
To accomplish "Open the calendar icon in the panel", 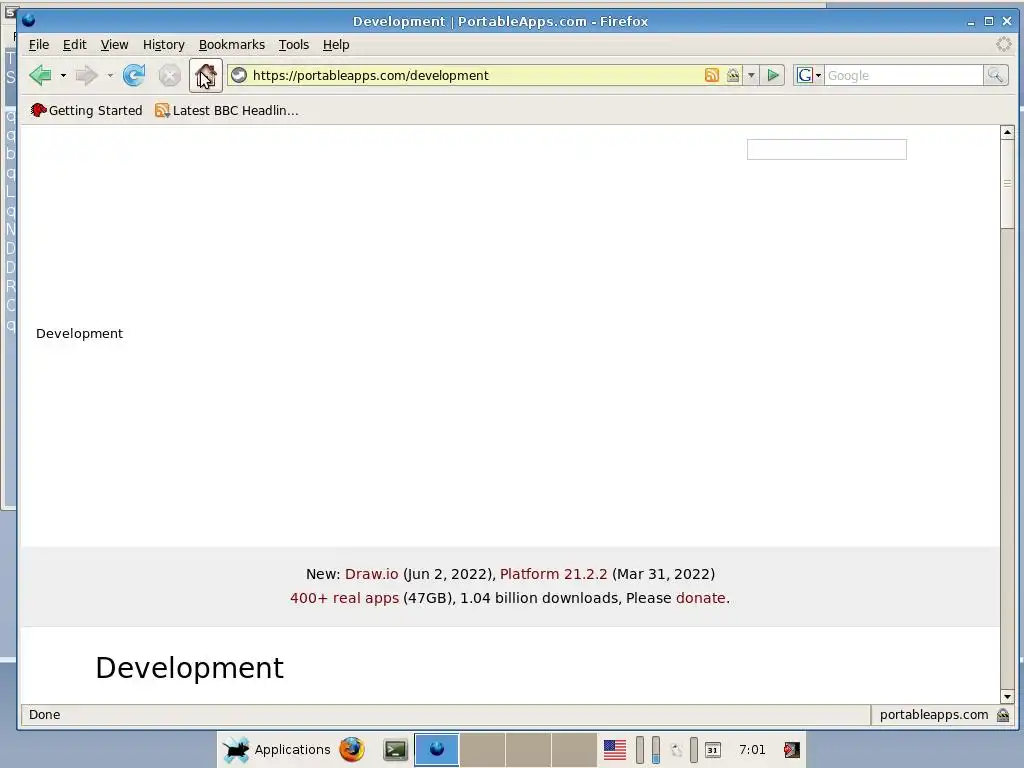I will point(712,750).
